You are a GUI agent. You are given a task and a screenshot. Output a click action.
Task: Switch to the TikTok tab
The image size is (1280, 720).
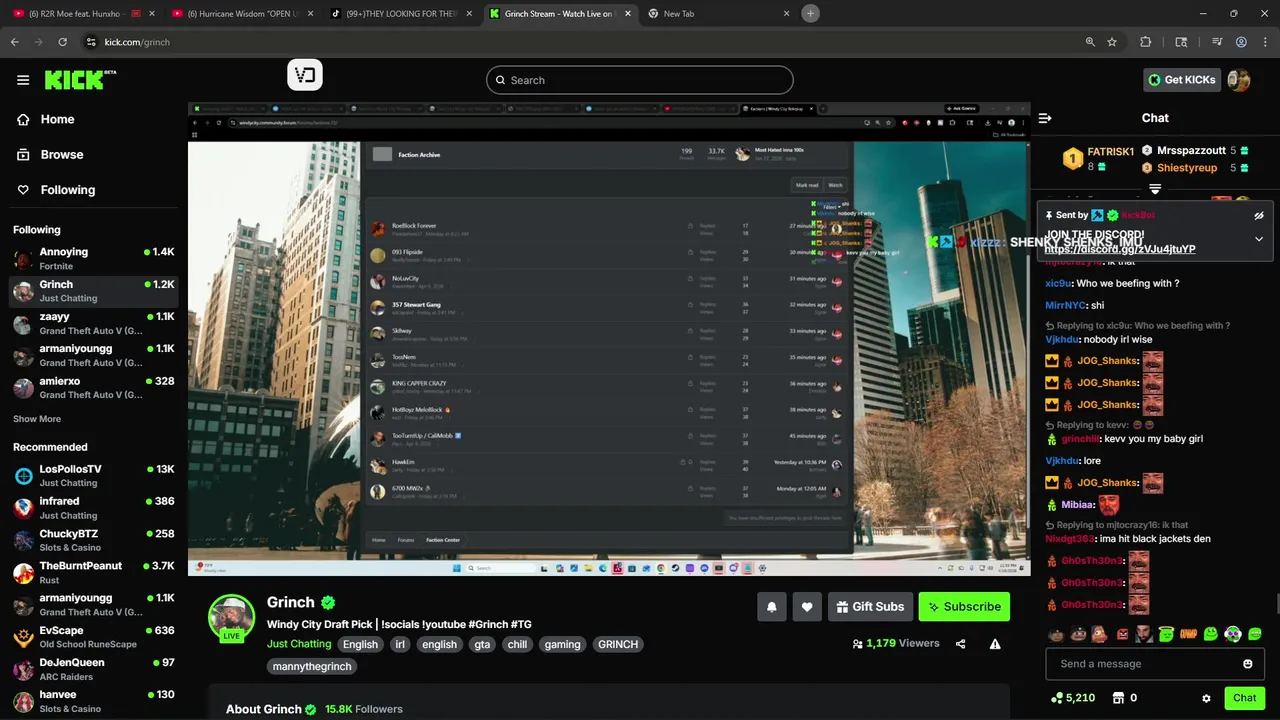pos(400,14)
